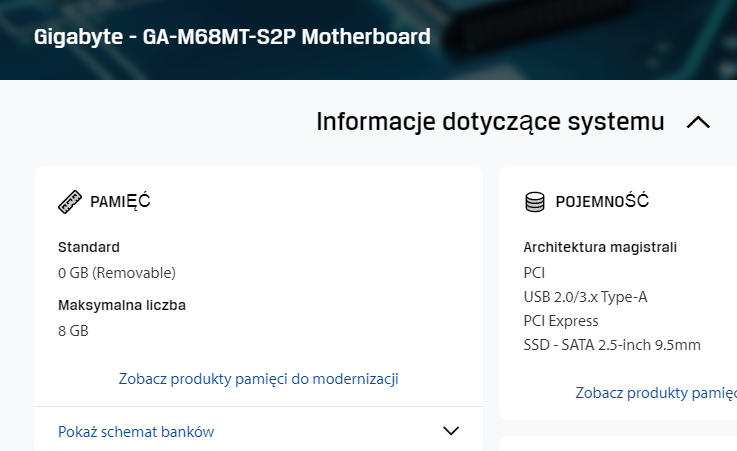737x451 pixels.
Task: Click the Standard memory label
Action: tap(89, 247)
